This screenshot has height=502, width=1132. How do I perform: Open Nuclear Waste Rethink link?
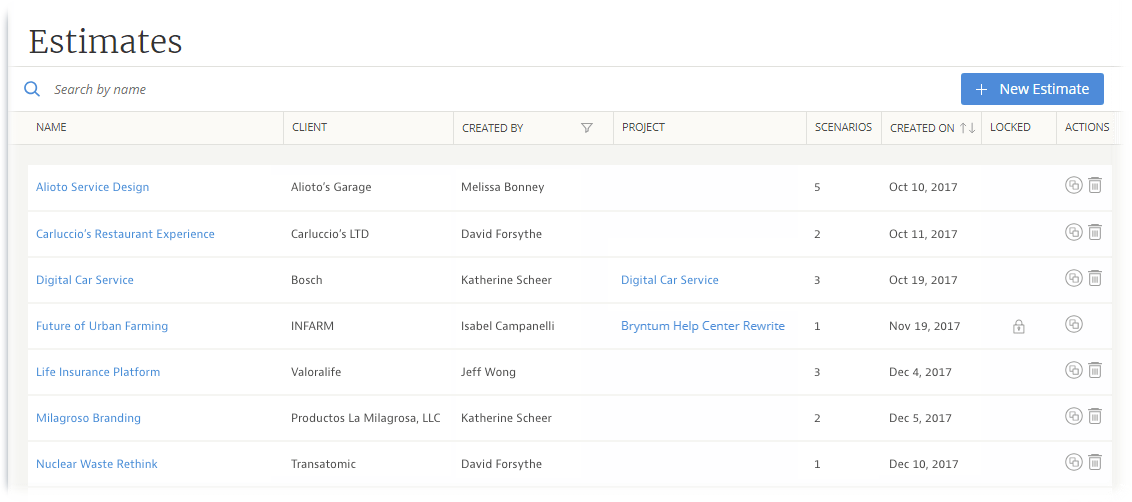[x=97, y=464]
